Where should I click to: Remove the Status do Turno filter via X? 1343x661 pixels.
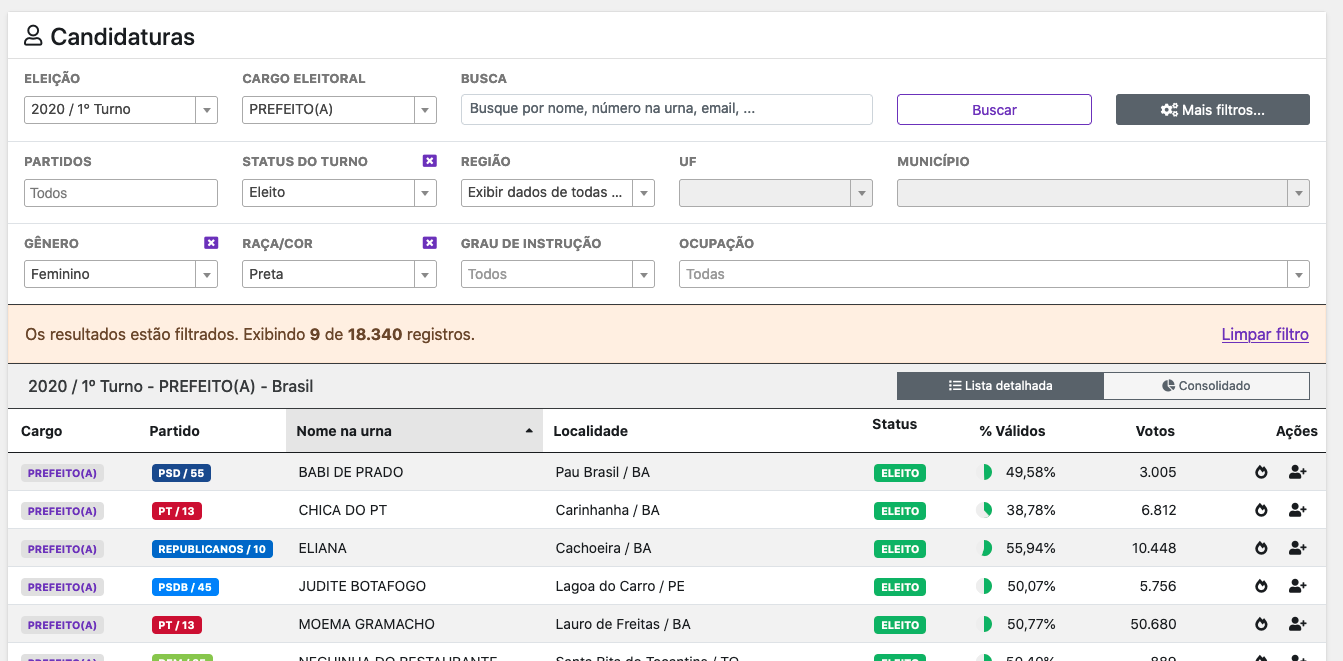coord(429,160)
